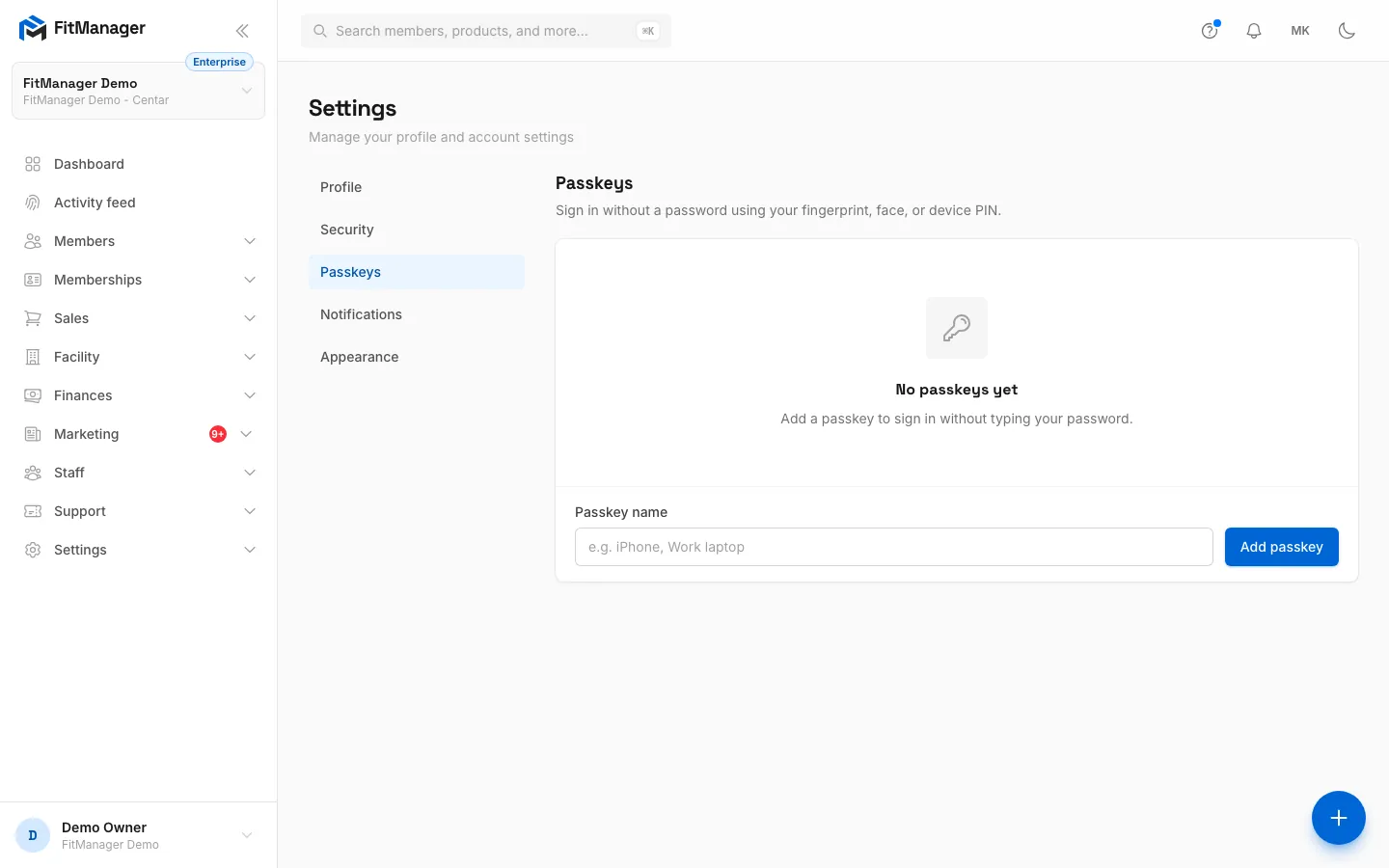1389x868 pixels.
Task: Click the Finances banknote icon
Action: pyautogui.click(x=33, y=395)
